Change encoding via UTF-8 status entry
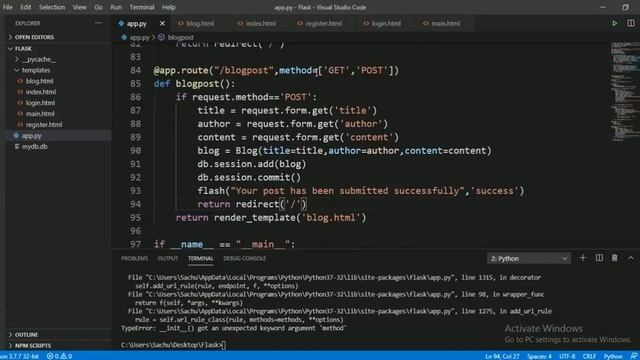The height and width of the screenshot is (360, 640). (x=567, y=356)
